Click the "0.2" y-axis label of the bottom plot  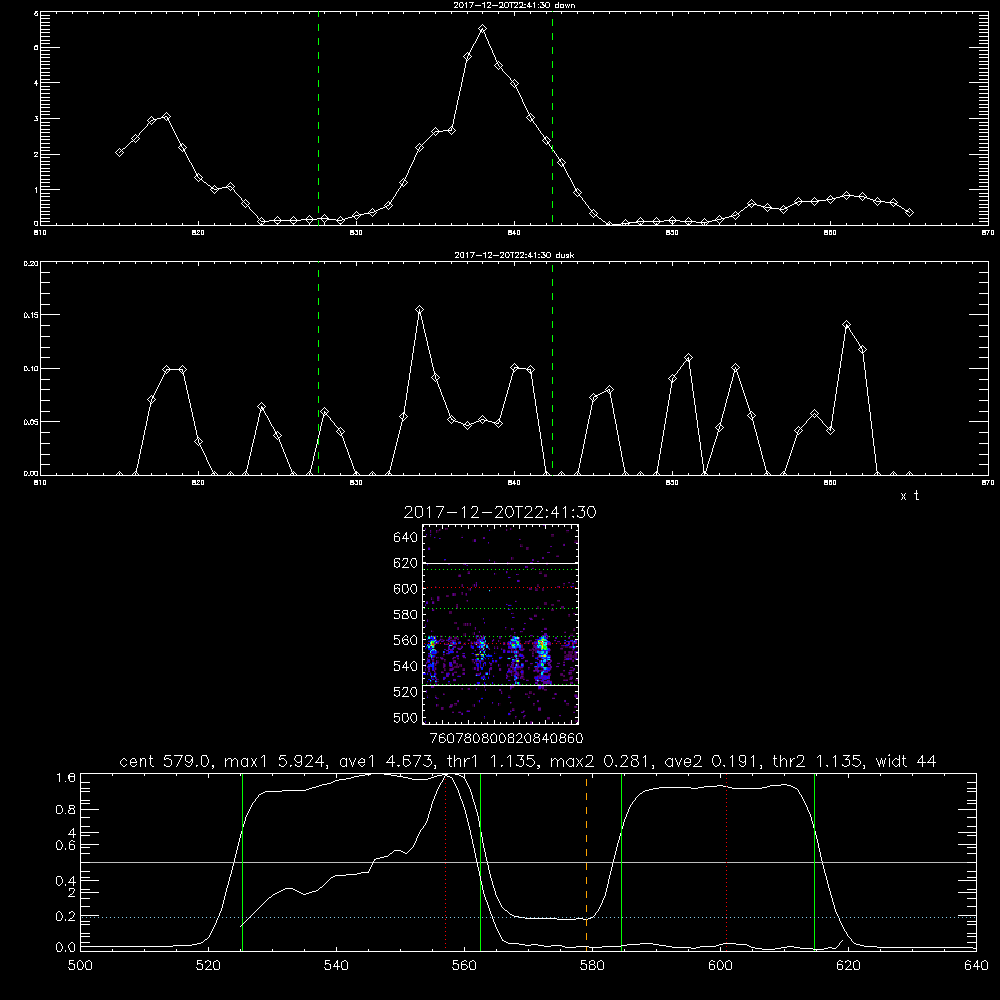click(x=66, y=916)
